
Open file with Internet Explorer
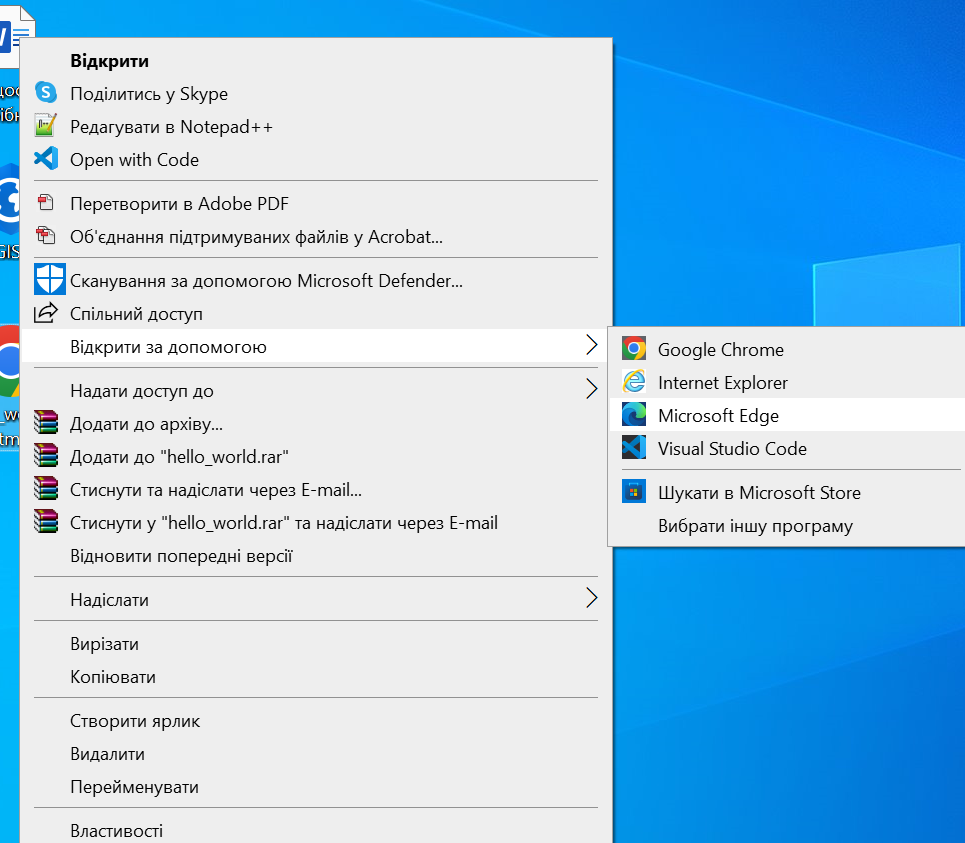[x=787, y=382]
